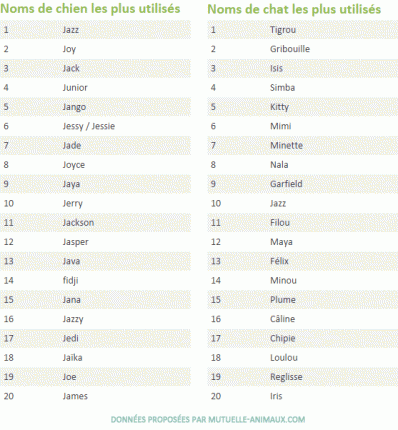Click the cat name Reglisse
Screen dimensions: 398x430
286,377
